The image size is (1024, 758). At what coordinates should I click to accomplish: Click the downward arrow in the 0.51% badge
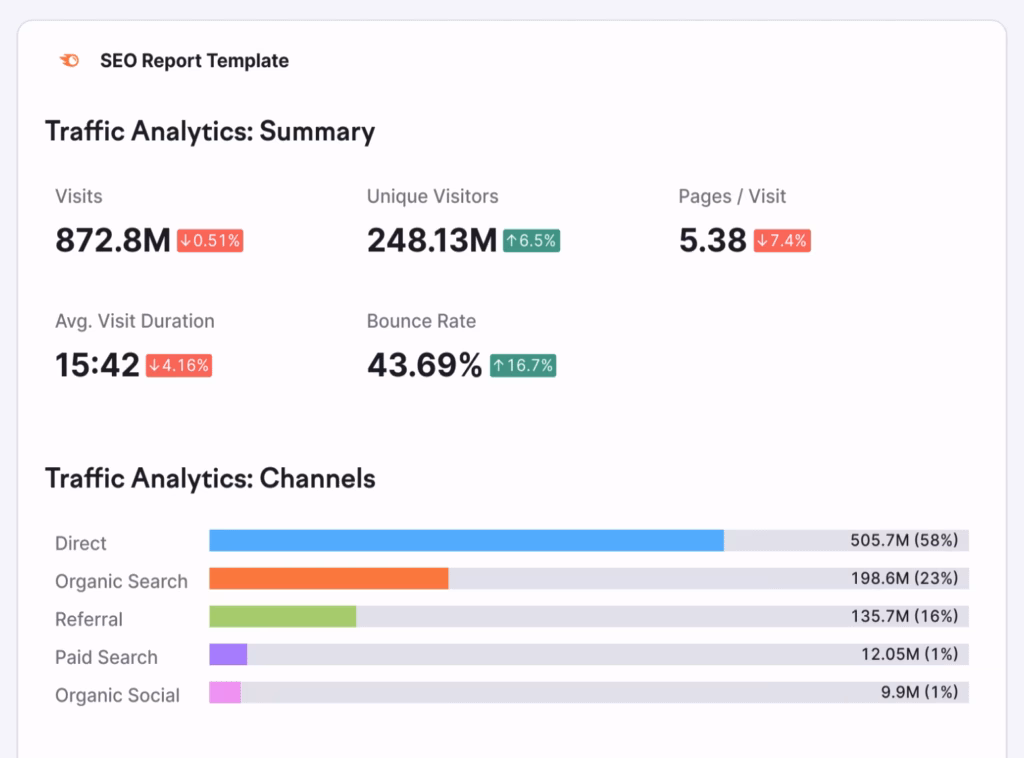(186, 240)
